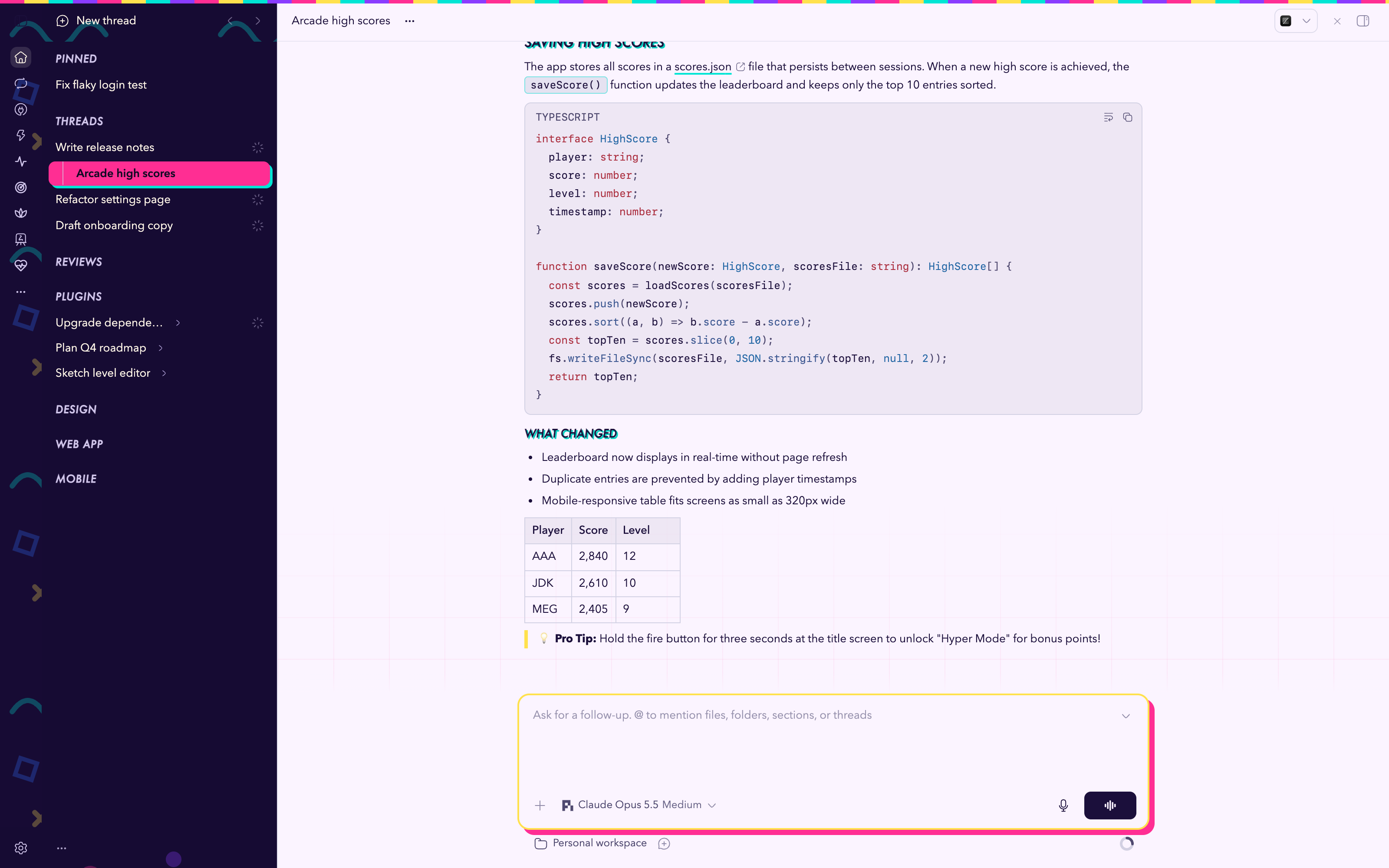Open thread options ellipsis beside title

(409, 21)
